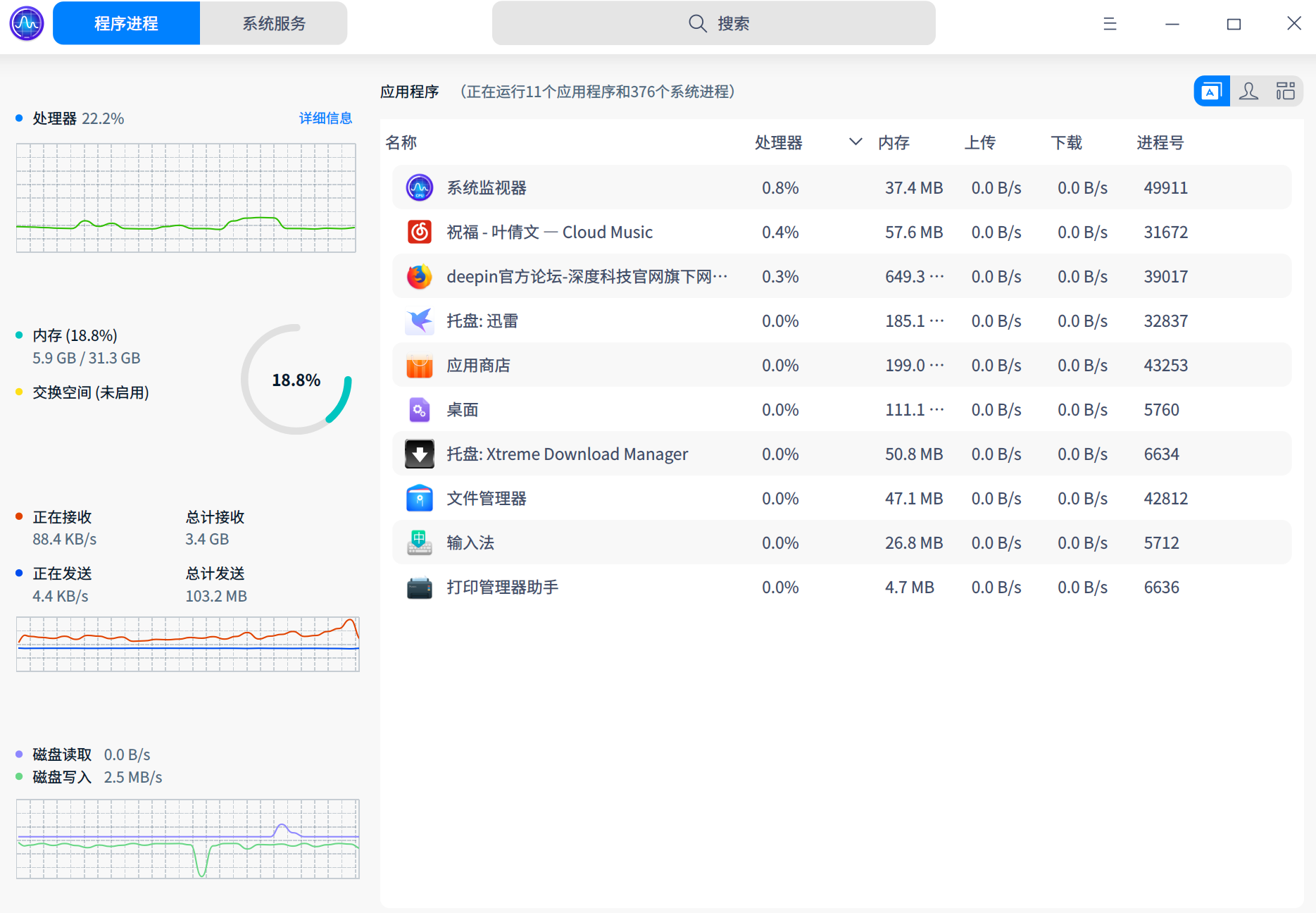
Task: Click the 输入法 keyboard icon
Action: pyautogui.click(x=420, y=542)
